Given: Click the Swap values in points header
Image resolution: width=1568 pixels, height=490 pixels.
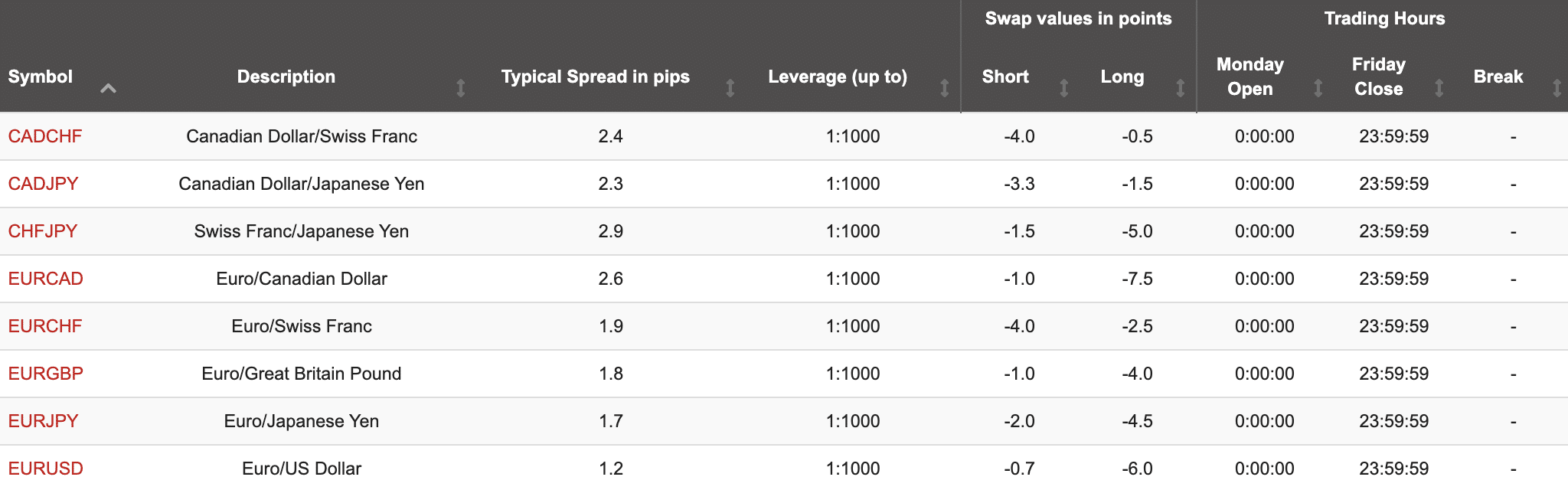Looking at the screenshot, I should [1078, 18].
